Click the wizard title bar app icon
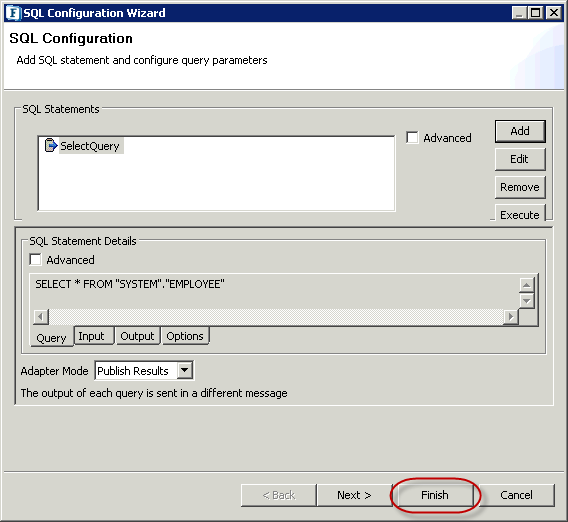This screenshot has width=568, height=522. [x=13, y=13]
